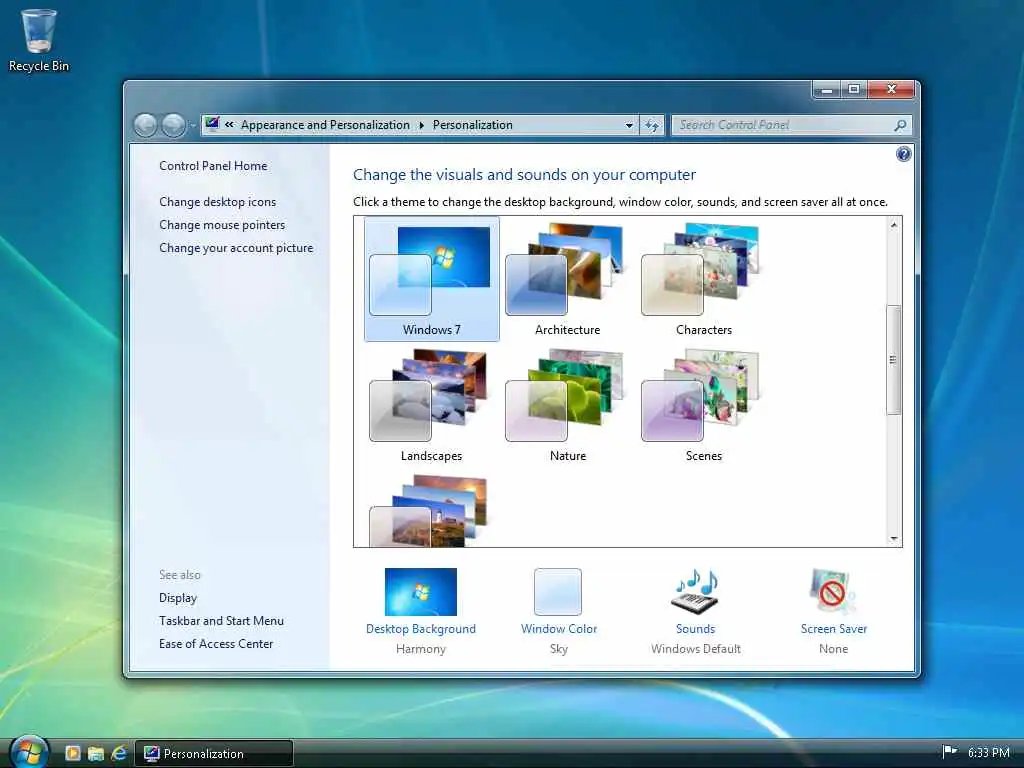
Task: Click the Sounds text link
Action: 695,629
